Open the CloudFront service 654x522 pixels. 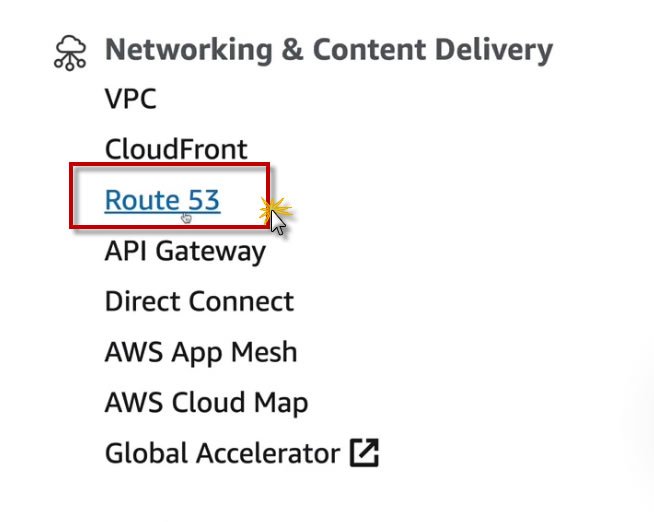(x=175, y=150)
